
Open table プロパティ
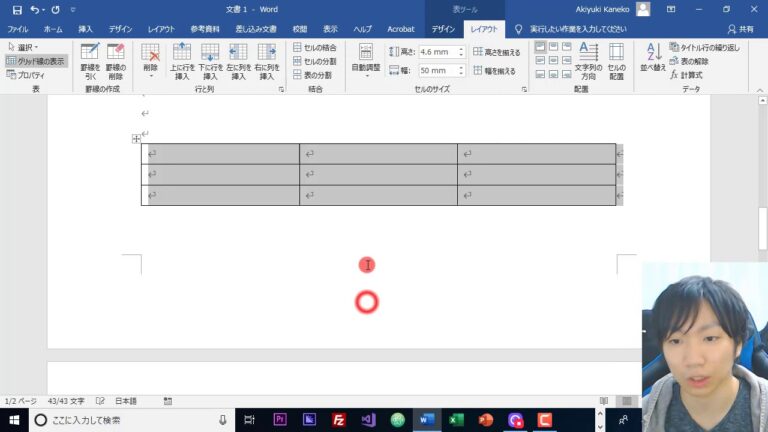tap(26, 75)
